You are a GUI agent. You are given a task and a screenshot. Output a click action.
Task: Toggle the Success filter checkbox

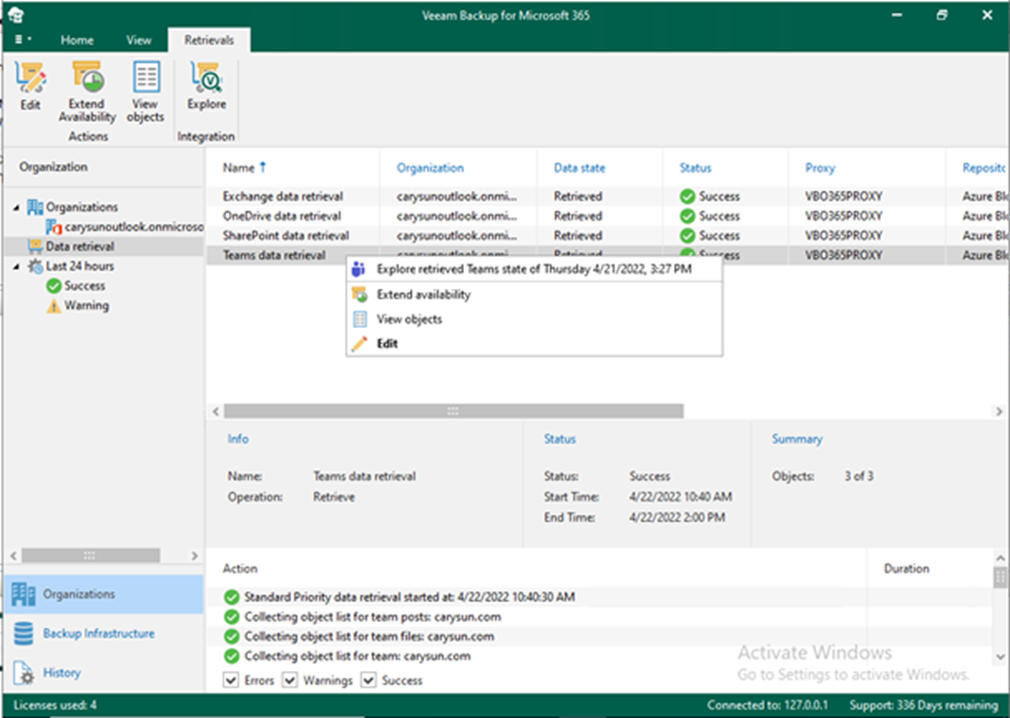pyautogui.click(x=368, y=680)
